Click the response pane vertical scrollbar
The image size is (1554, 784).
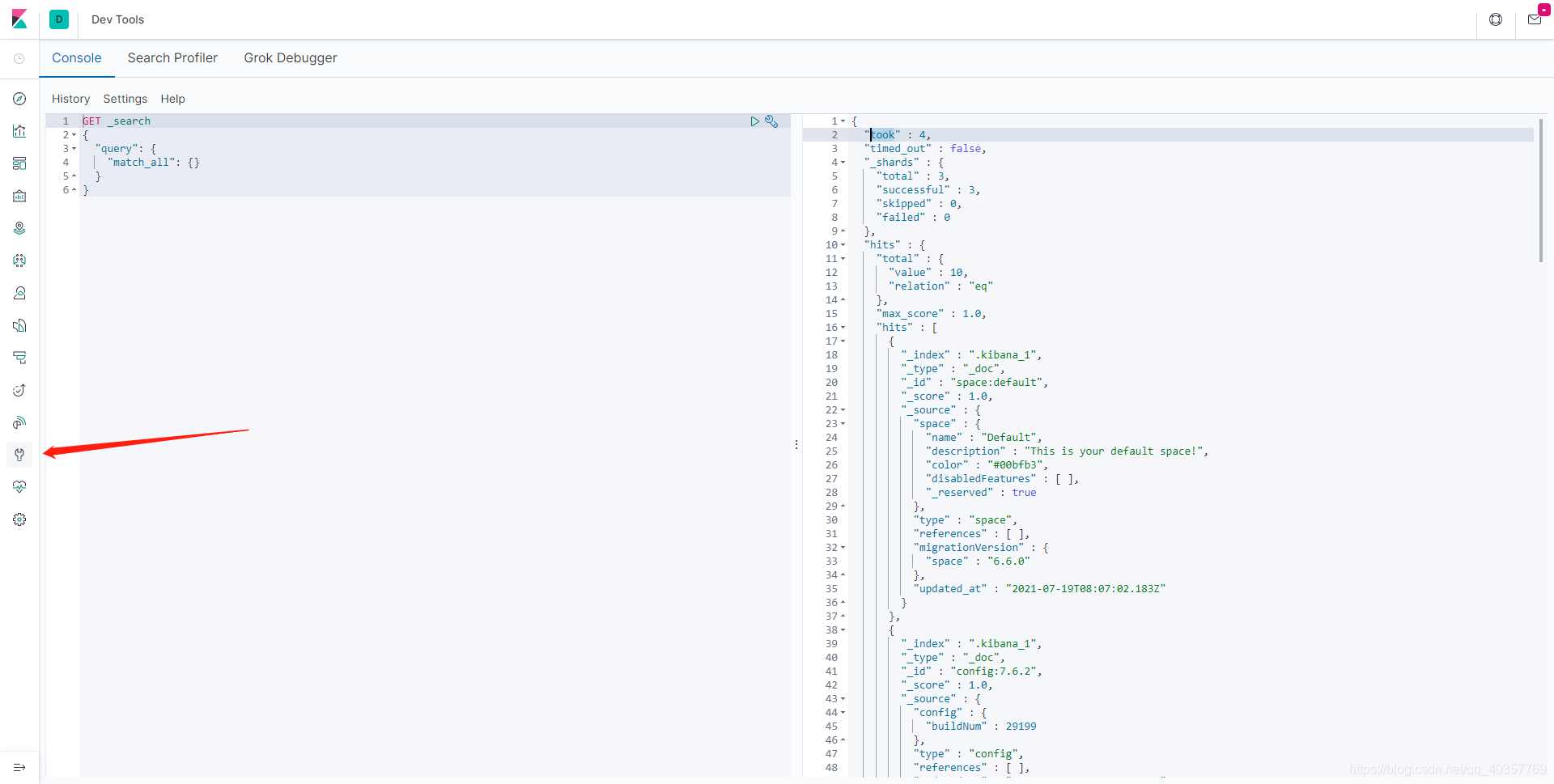[x=1540, y=190]
